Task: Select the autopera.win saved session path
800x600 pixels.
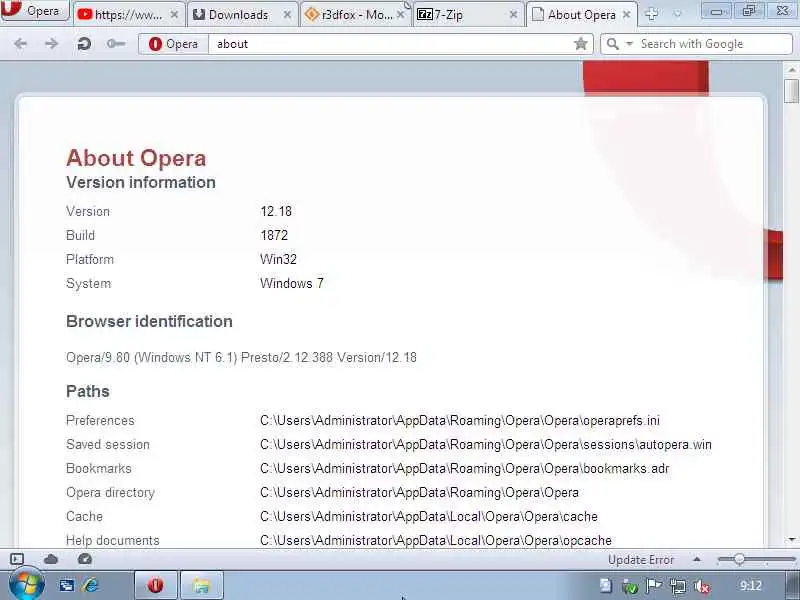Action: click(x=486, y=444)
